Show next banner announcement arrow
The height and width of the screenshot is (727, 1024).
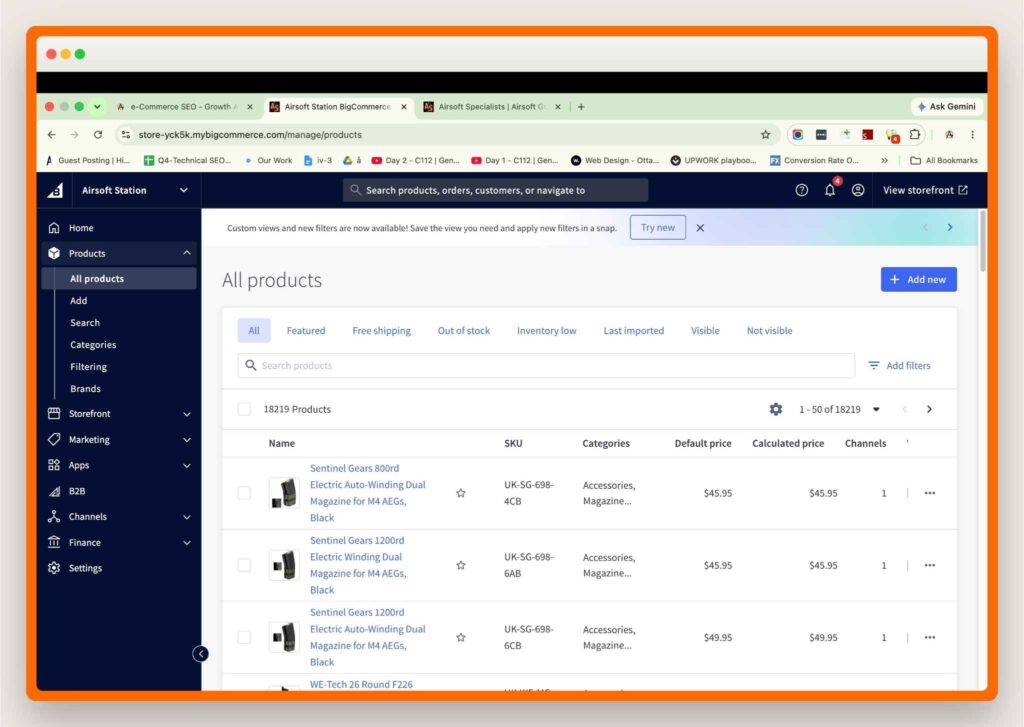click(x=950, y=227)
